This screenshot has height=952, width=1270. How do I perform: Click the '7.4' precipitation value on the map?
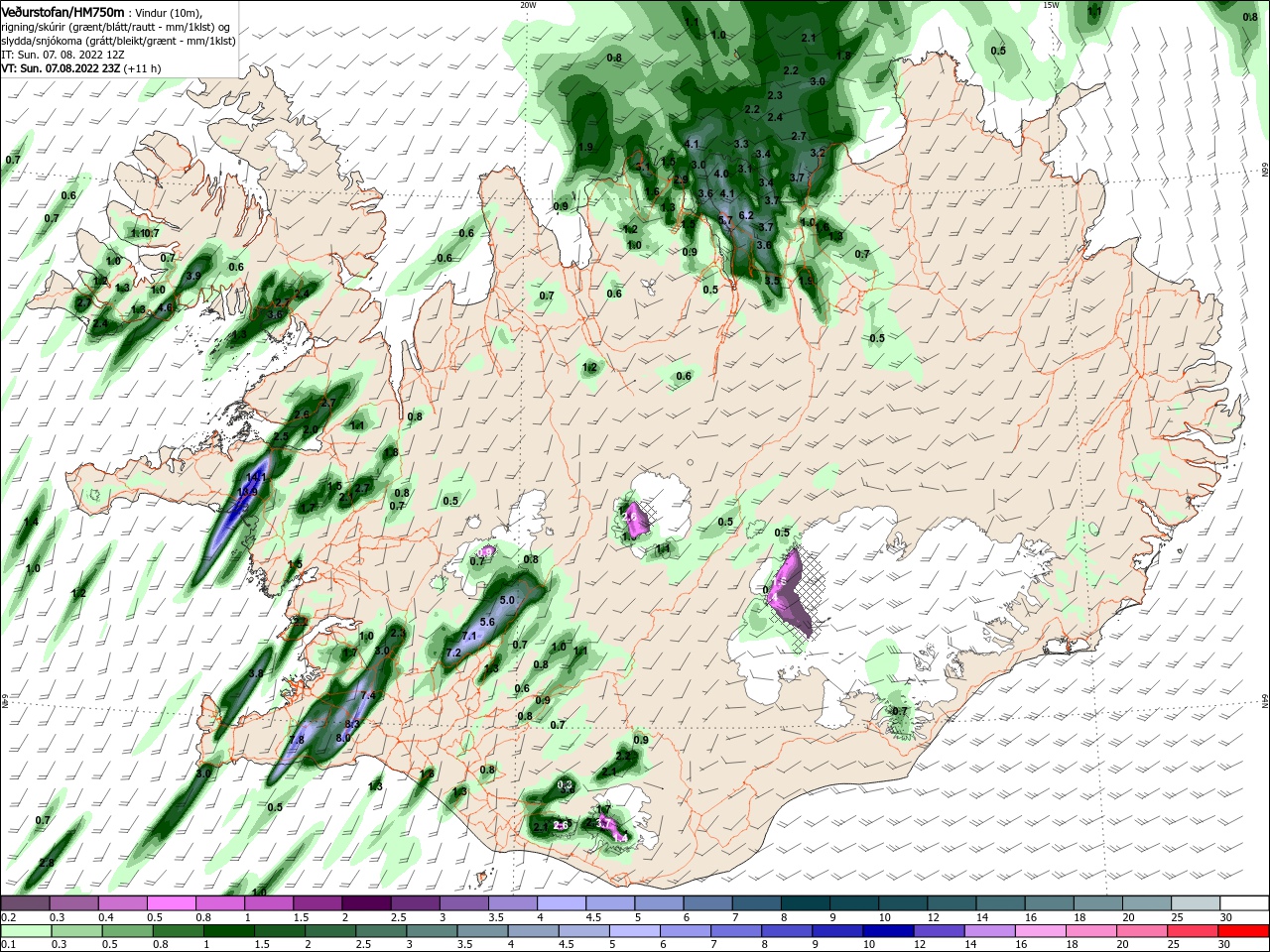click(x=367, y=696)
